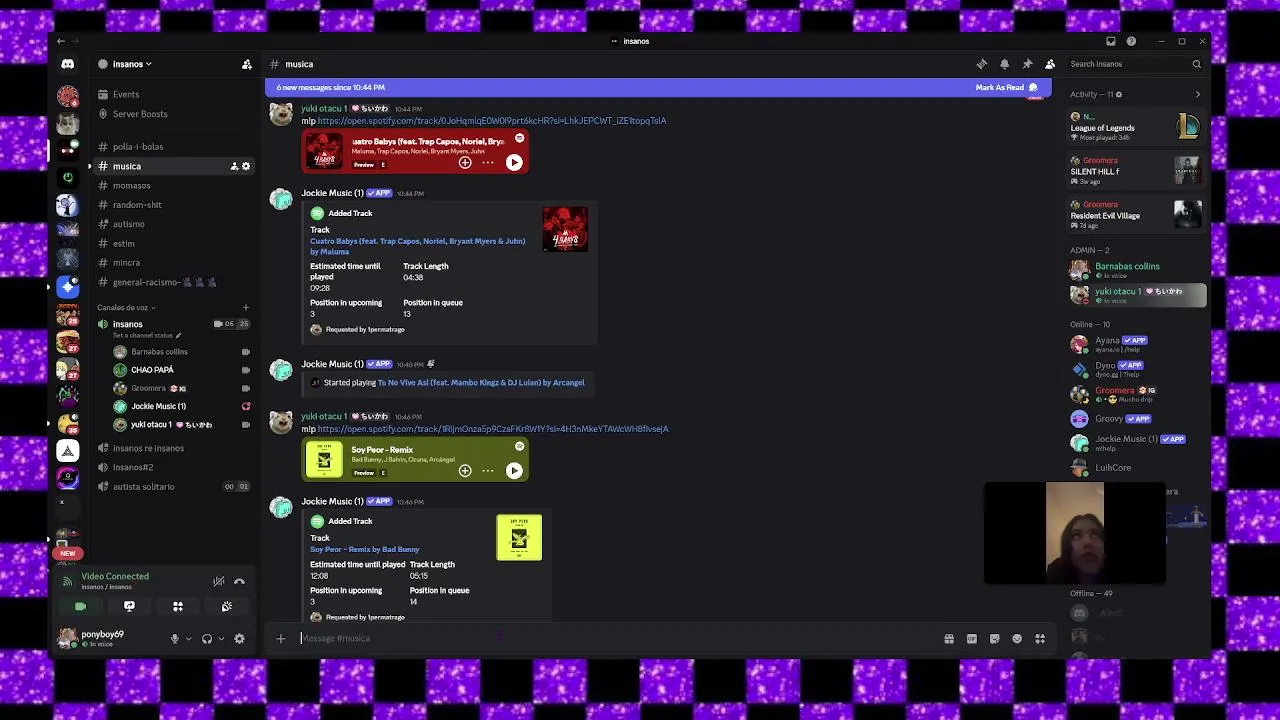Toggle the member list visibility
1280x720 pixels.
tap(1050, 64)
